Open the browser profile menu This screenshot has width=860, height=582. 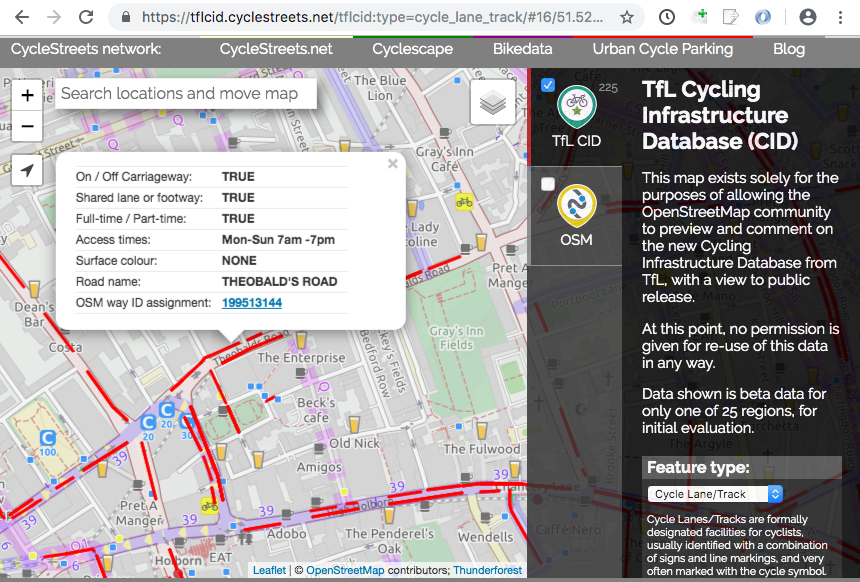pos(808,18)
